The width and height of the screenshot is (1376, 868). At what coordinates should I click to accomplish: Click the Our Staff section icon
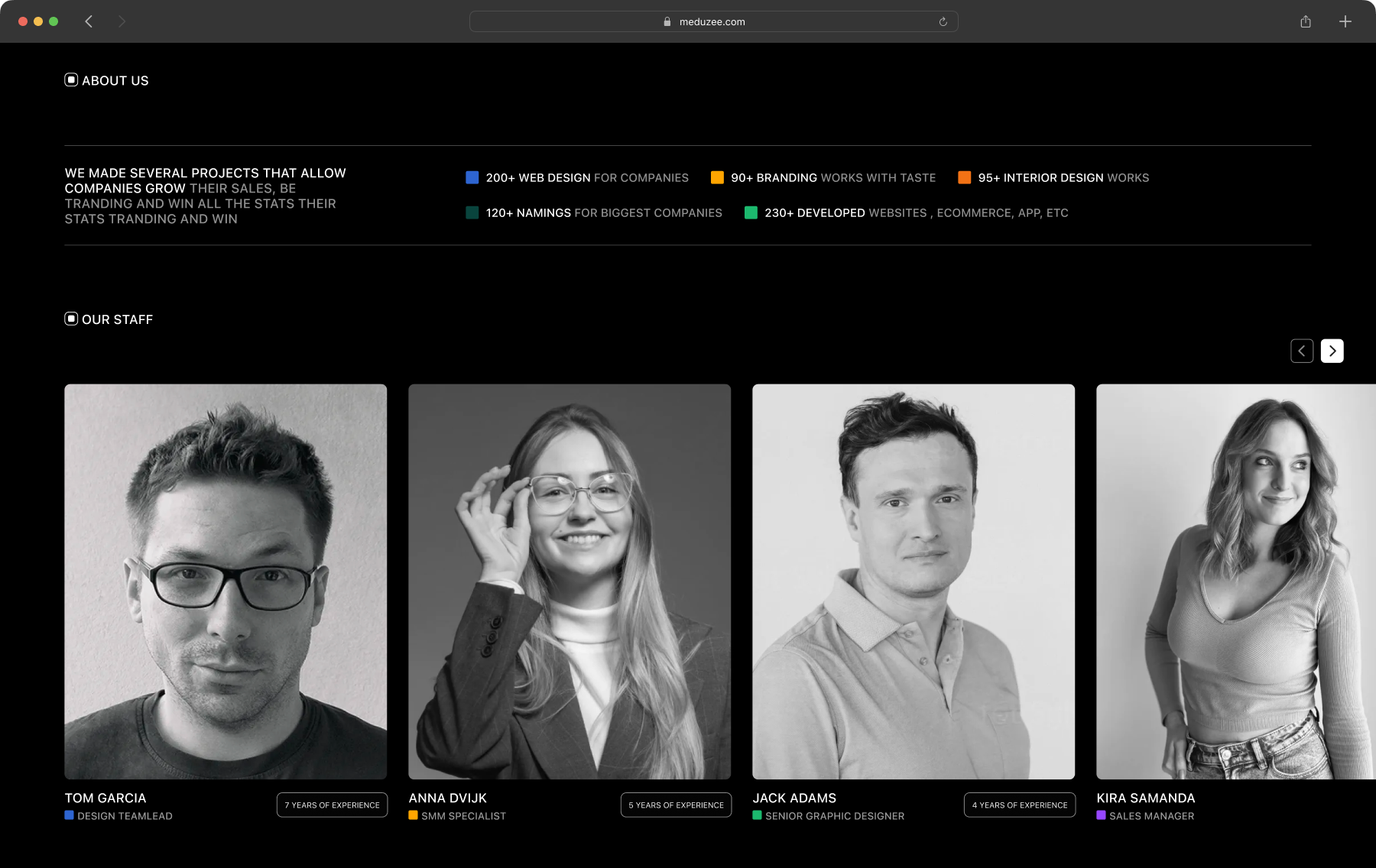click(x=71, y=319)
